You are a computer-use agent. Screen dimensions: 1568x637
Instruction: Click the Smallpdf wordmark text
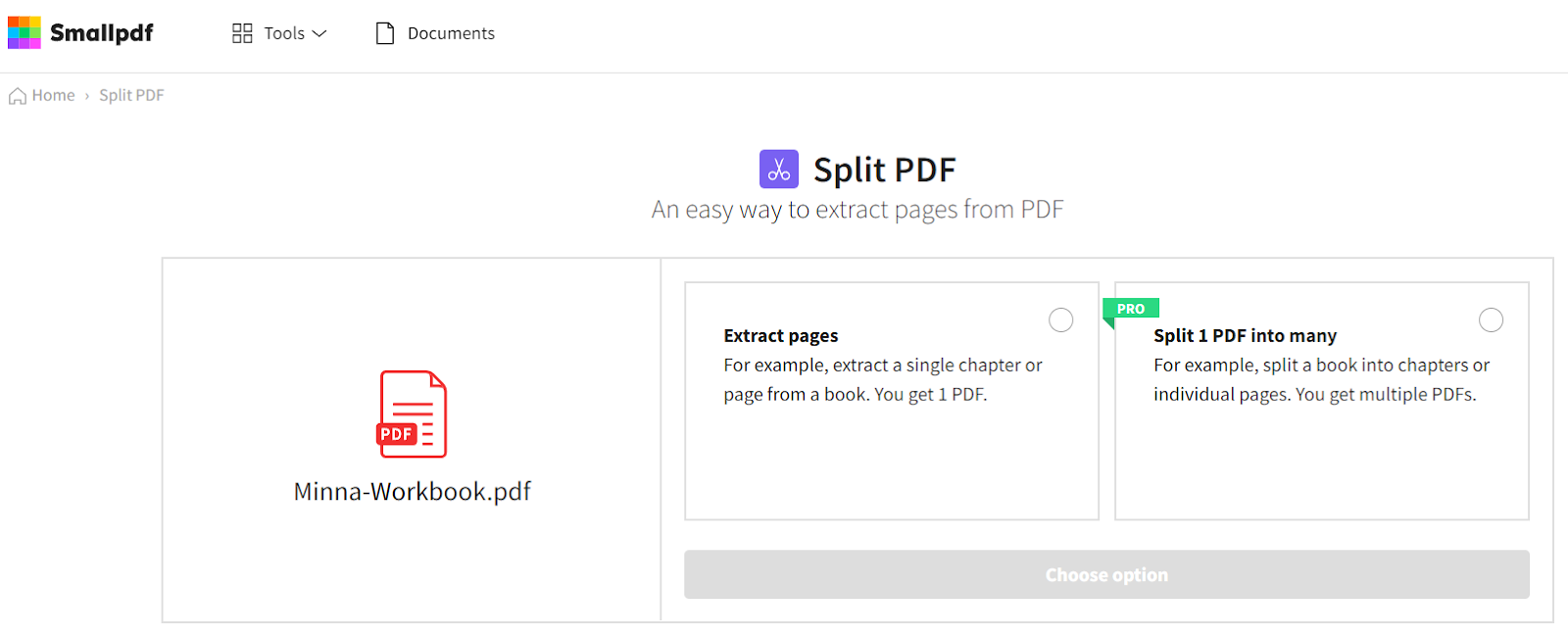pyautogui.click(x=102, y=33)
